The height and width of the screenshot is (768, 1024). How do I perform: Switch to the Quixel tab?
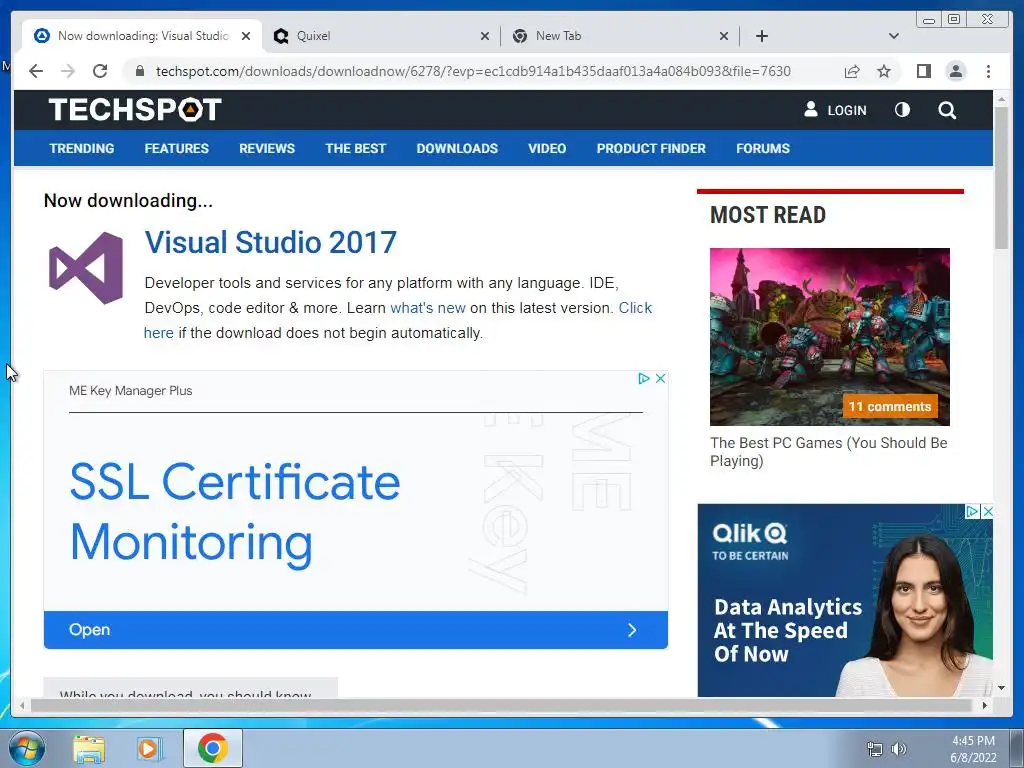[381, 36]
